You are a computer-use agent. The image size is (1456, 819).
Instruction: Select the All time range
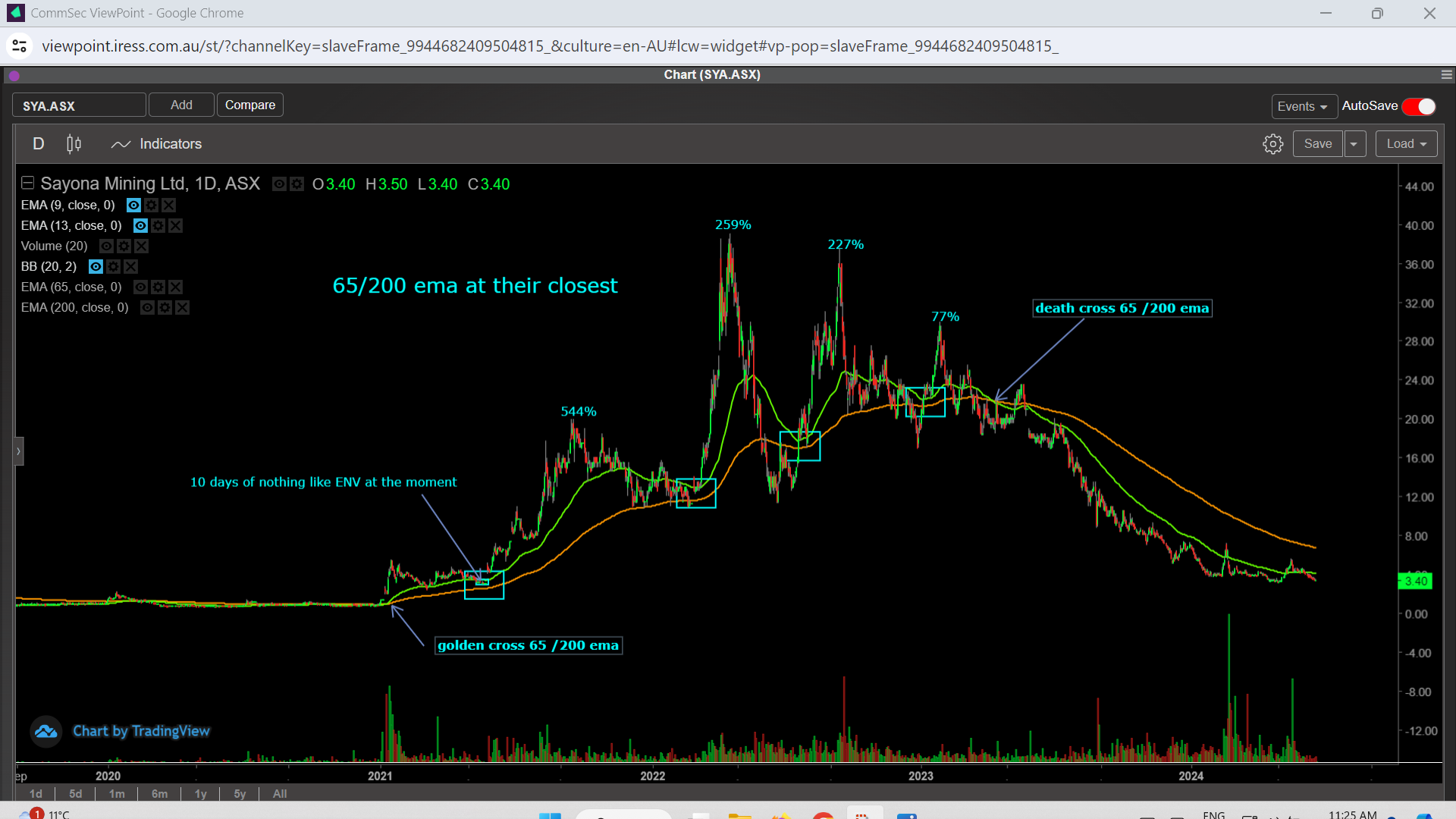280,794
